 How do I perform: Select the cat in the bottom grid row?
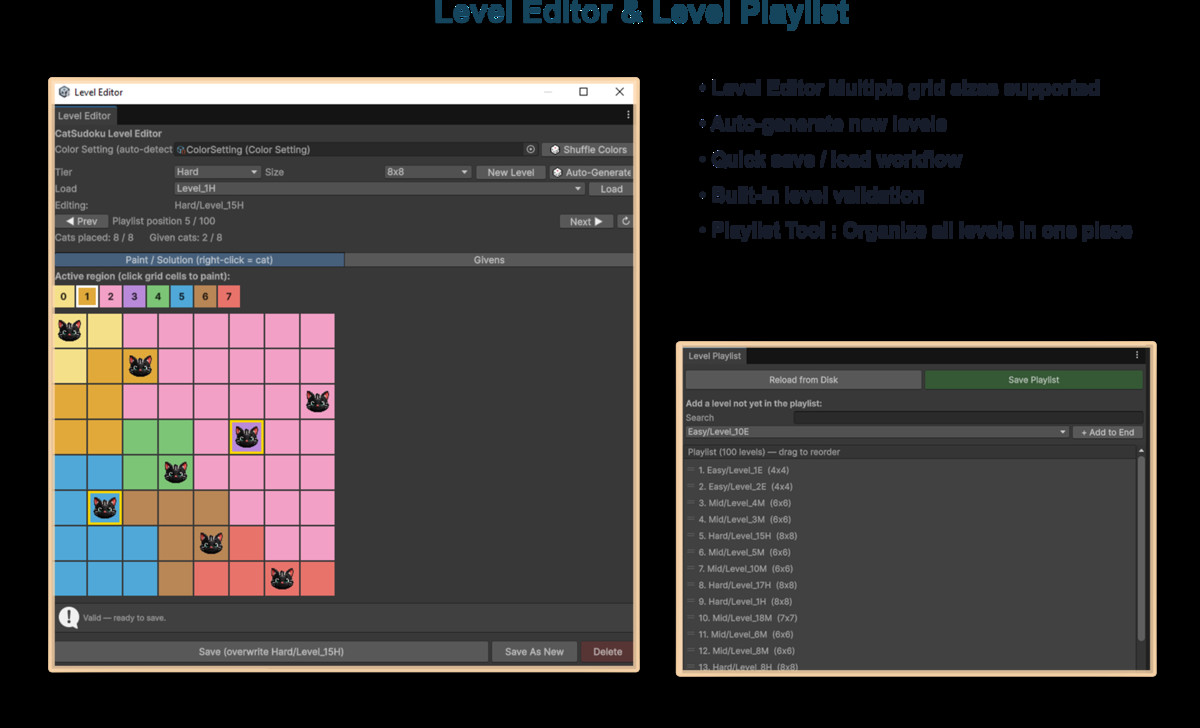tap(282, 578)
